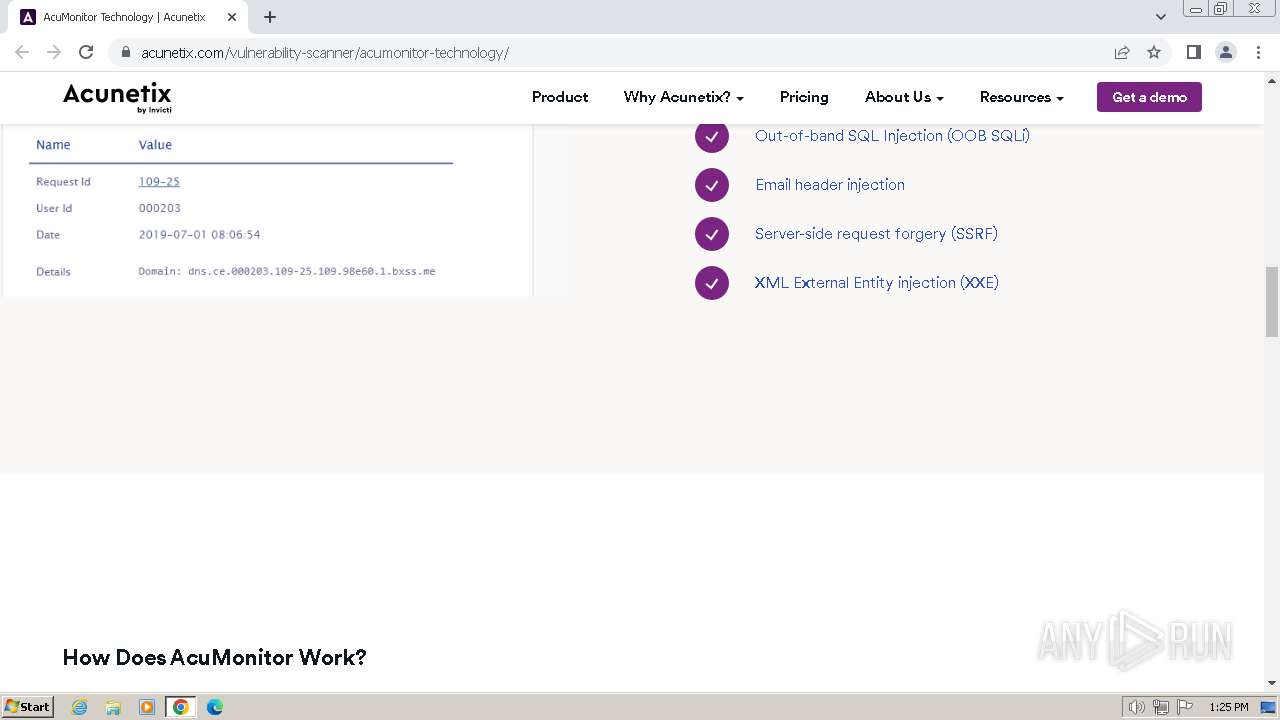Open Server-side request forgery (SSRF) link
Viewport: 1280px width, 720px height.
pos(876,234)
